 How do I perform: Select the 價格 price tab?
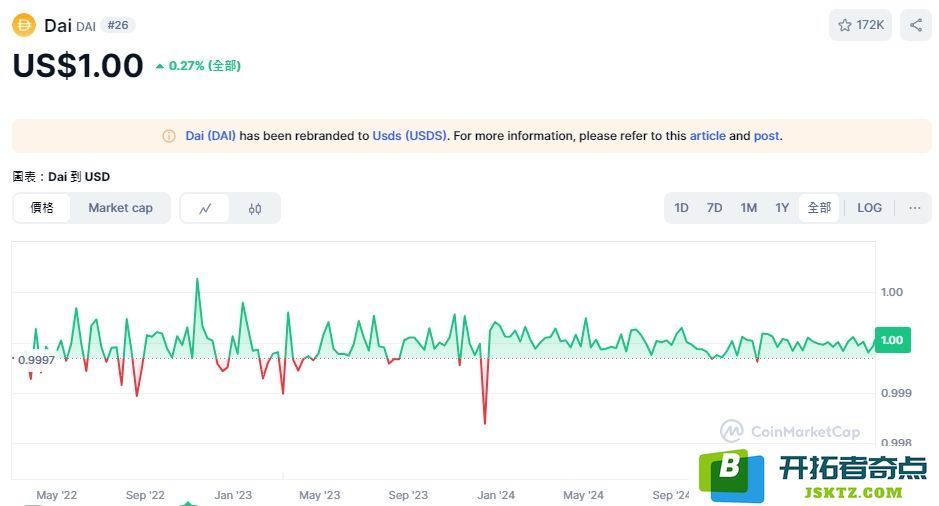click(42, 208)
